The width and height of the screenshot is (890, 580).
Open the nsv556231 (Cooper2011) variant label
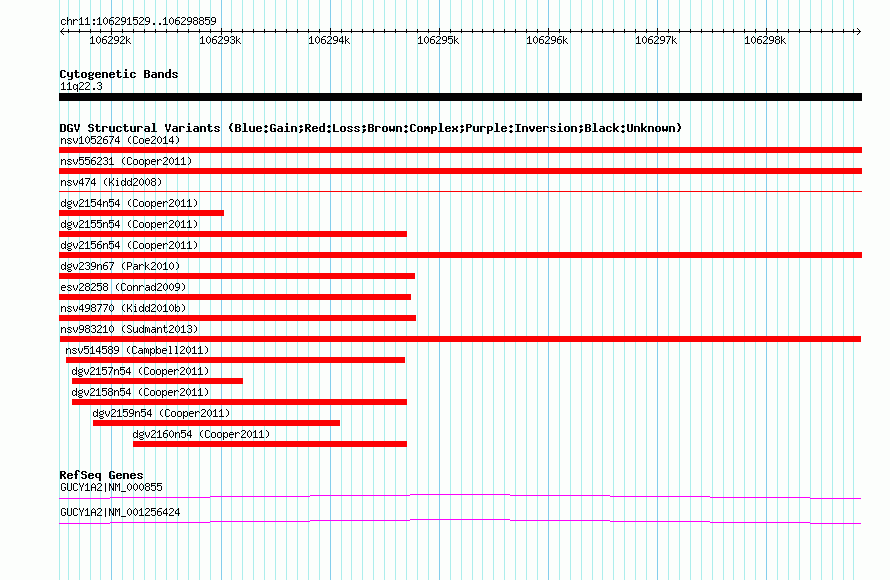coord(126,161)
